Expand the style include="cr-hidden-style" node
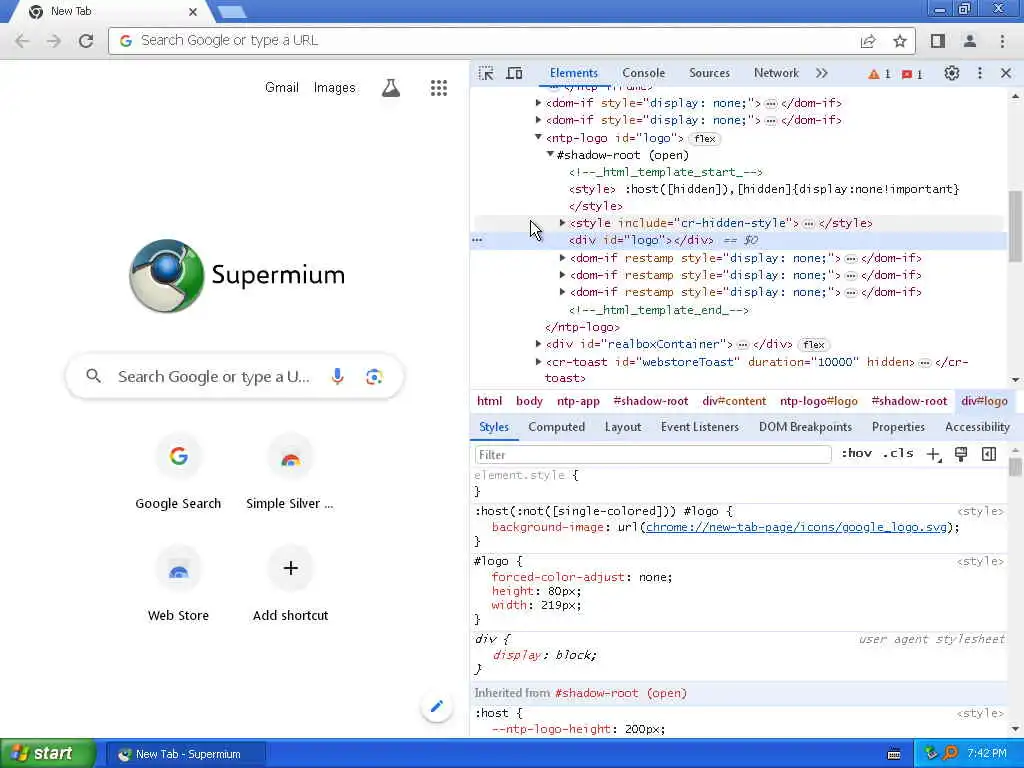 (x=562, y=223)
